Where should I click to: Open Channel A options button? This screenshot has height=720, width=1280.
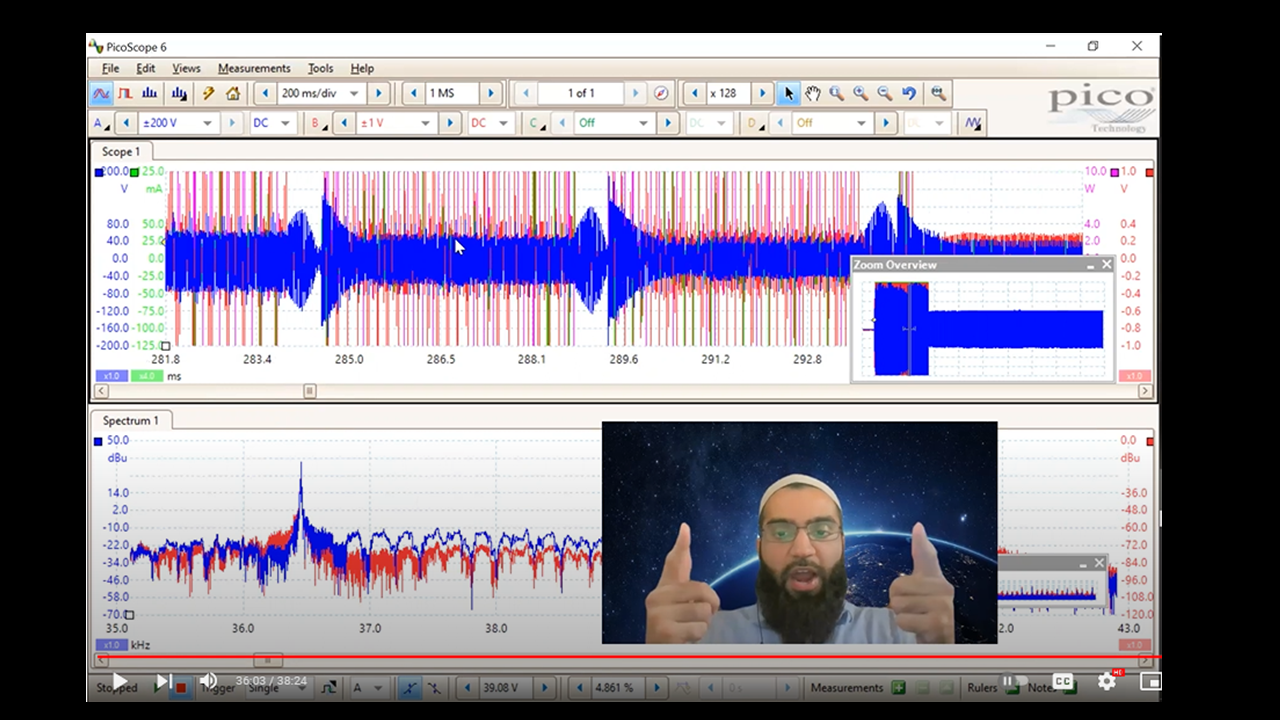(101, 123)
